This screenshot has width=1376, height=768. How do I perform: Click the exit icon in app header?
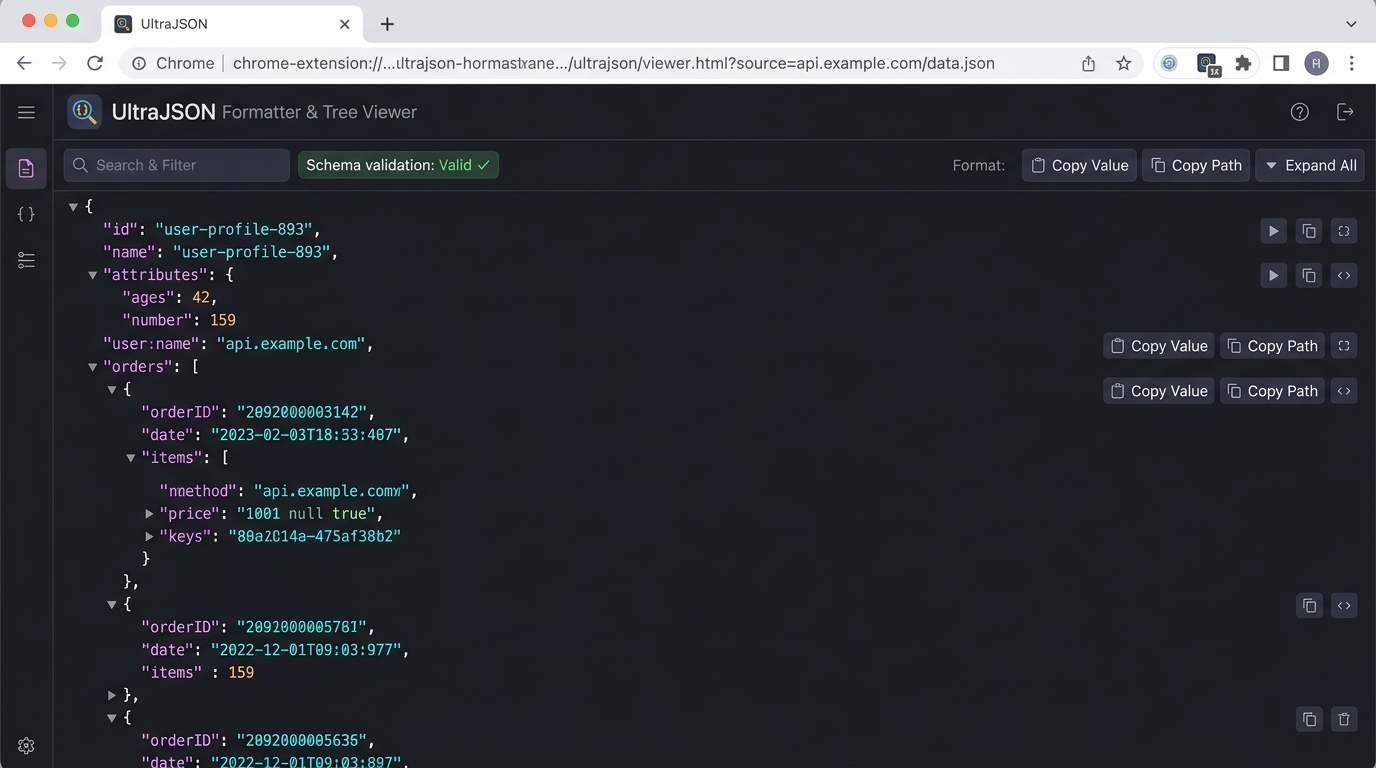[1345, 112]
